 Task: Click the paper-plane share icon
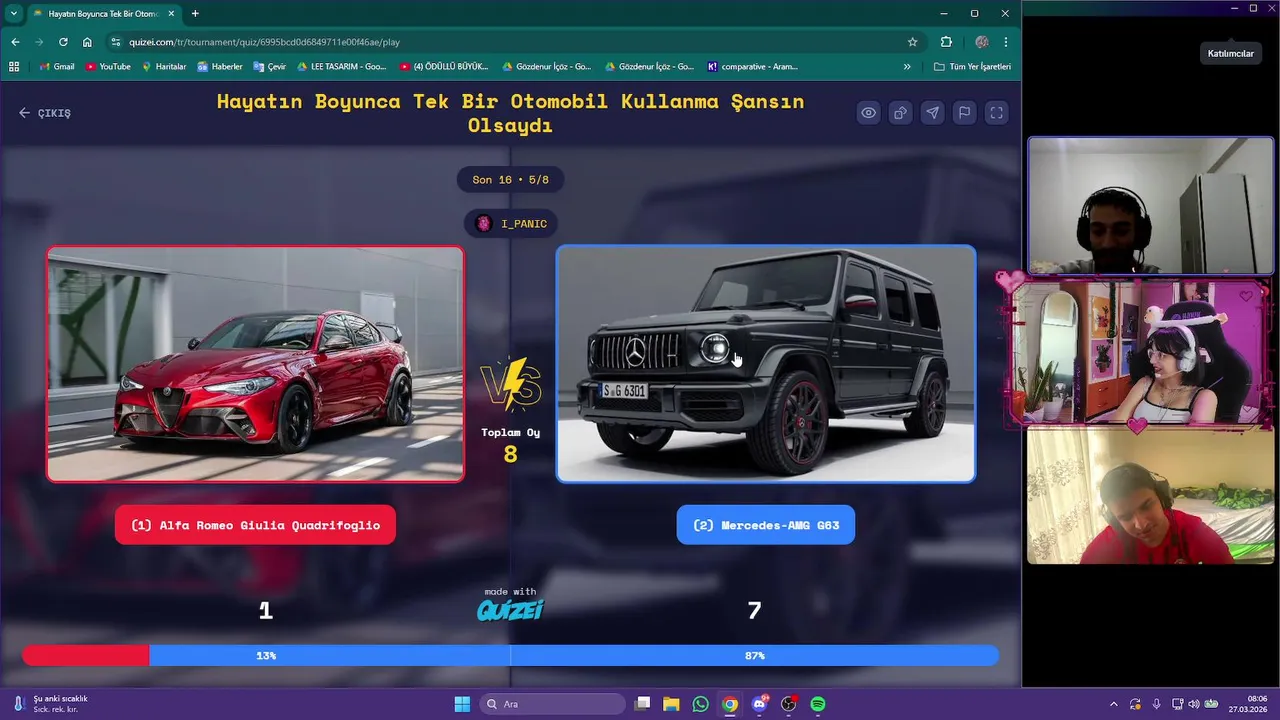(932, 113)
